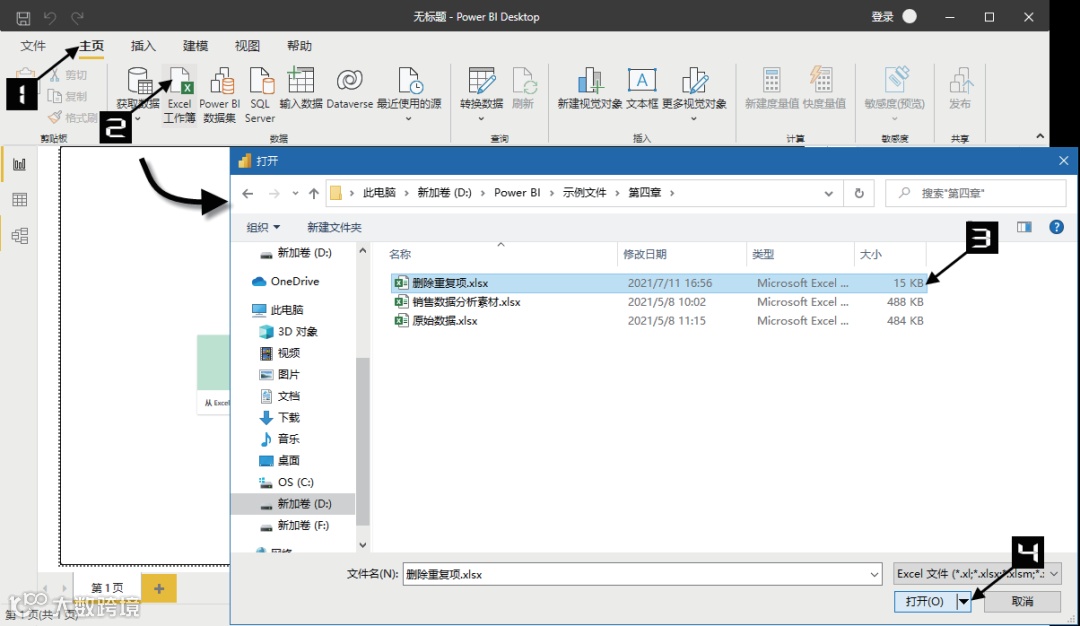Click the 发布 publish icon
This screenshot has height=626, width=1080.
[x=959, y=81]
